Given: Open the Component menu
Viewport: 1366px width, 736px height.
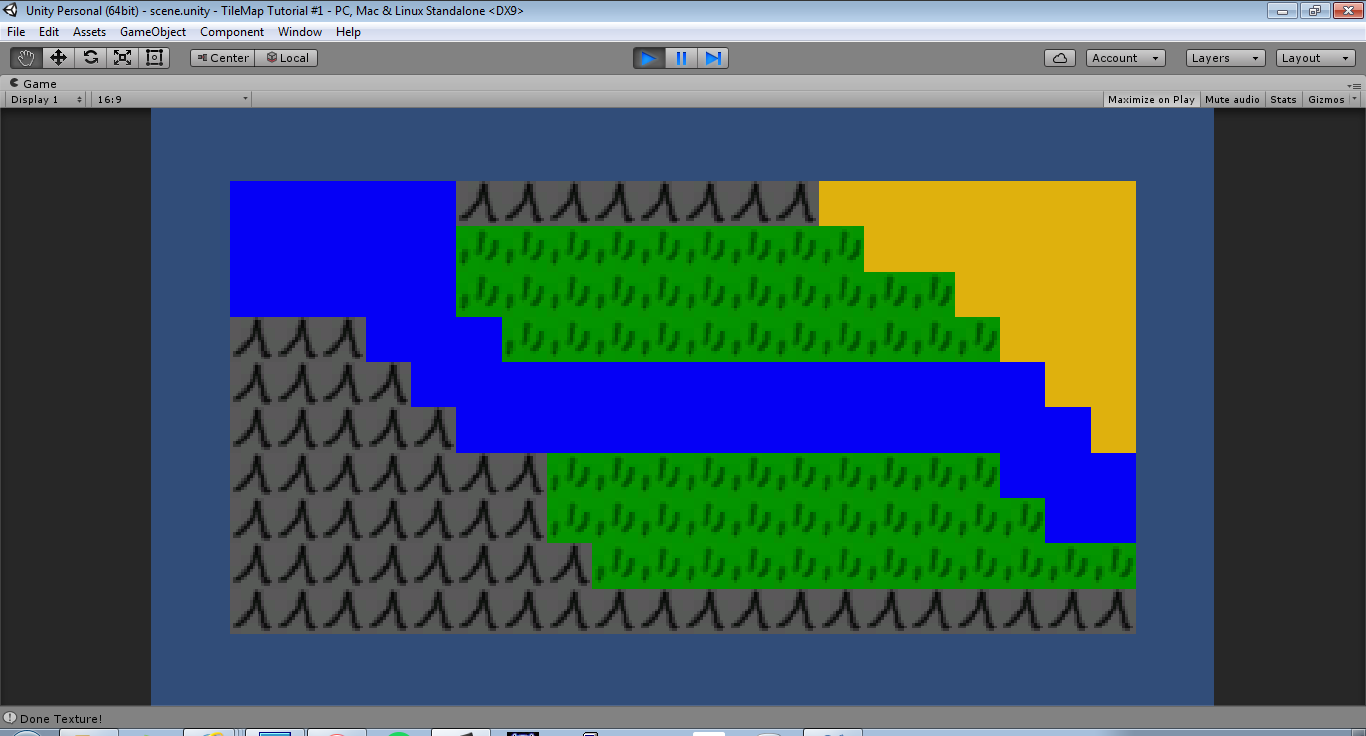Looking at the screenshot, I should 232,32.
